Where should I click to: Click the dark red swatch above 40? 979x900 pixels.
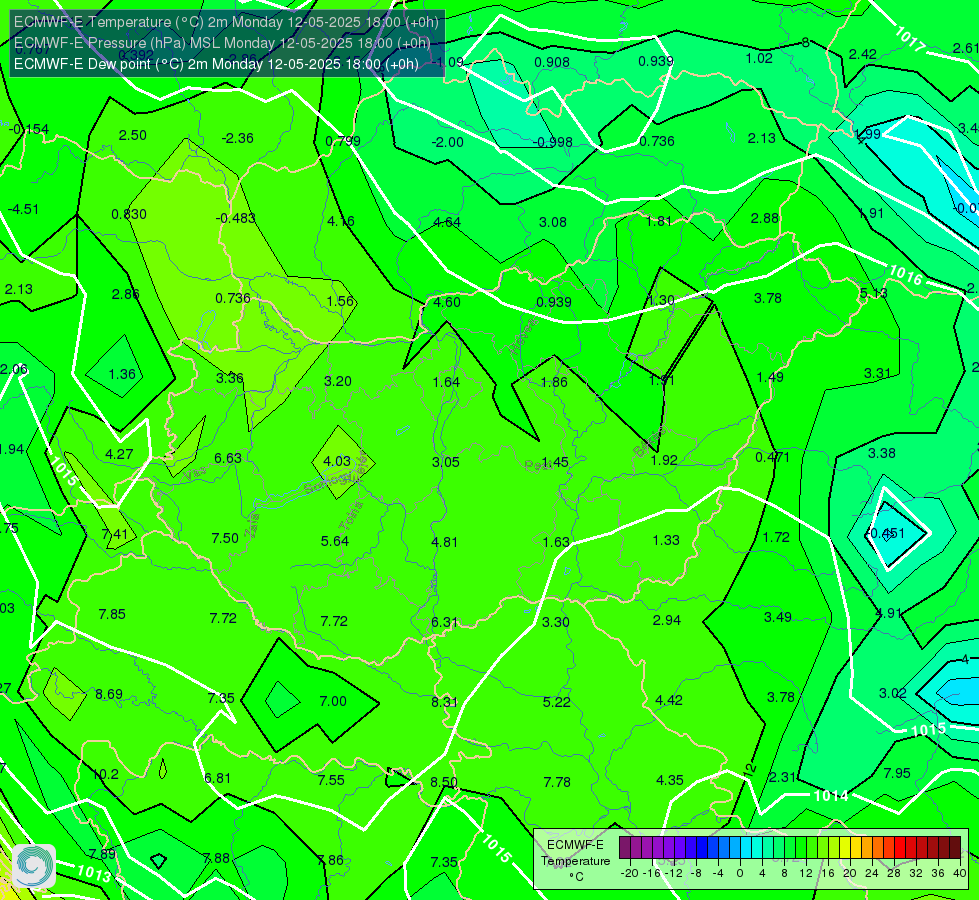(955, 848)
